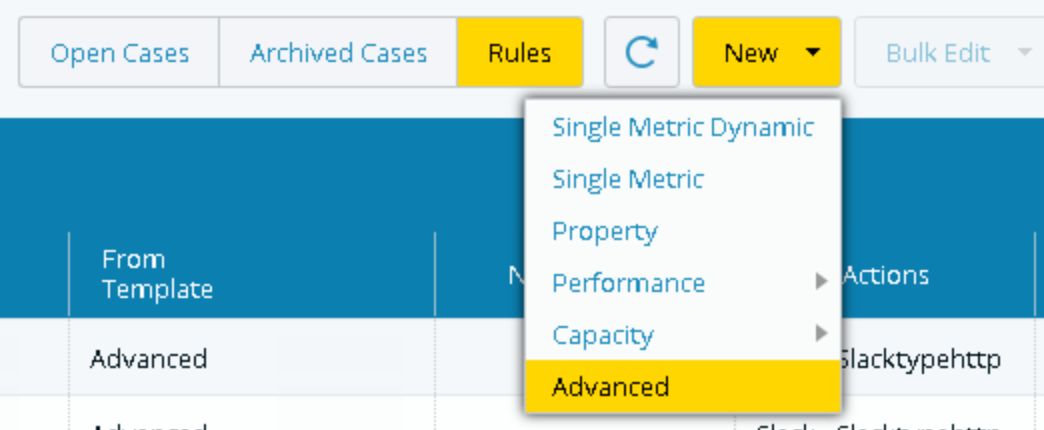Switch to the Archived Cases tab
The width and height of the screenshot is (1044, 430).
pos(338,52)
